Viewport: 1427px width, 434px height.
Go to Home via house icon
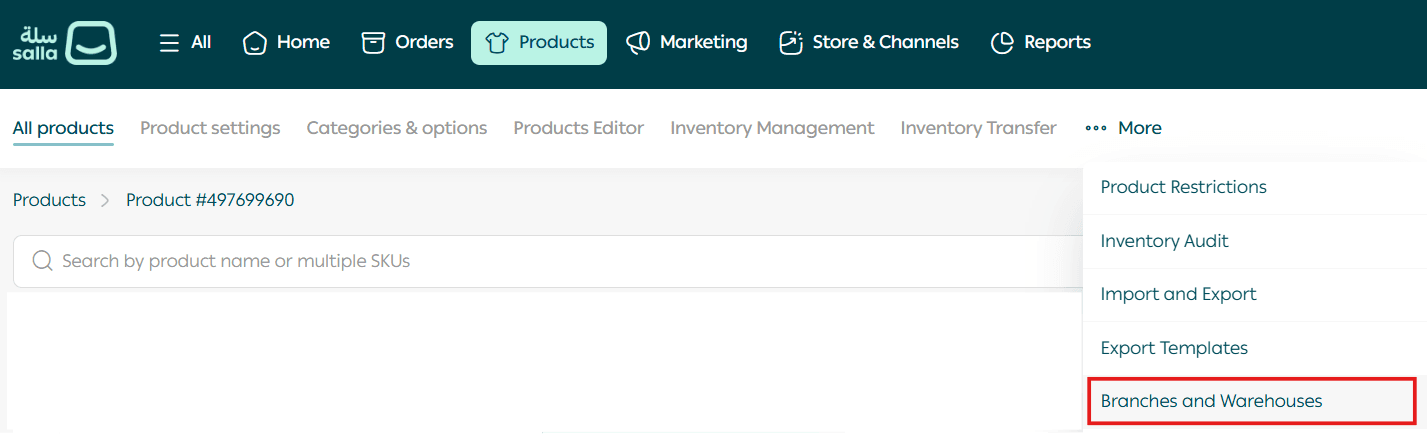pos(256,43)
